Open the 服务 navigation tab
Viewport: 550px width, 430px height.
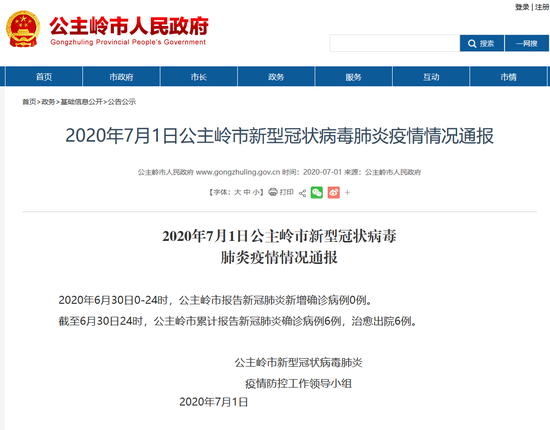coord(354,76)
